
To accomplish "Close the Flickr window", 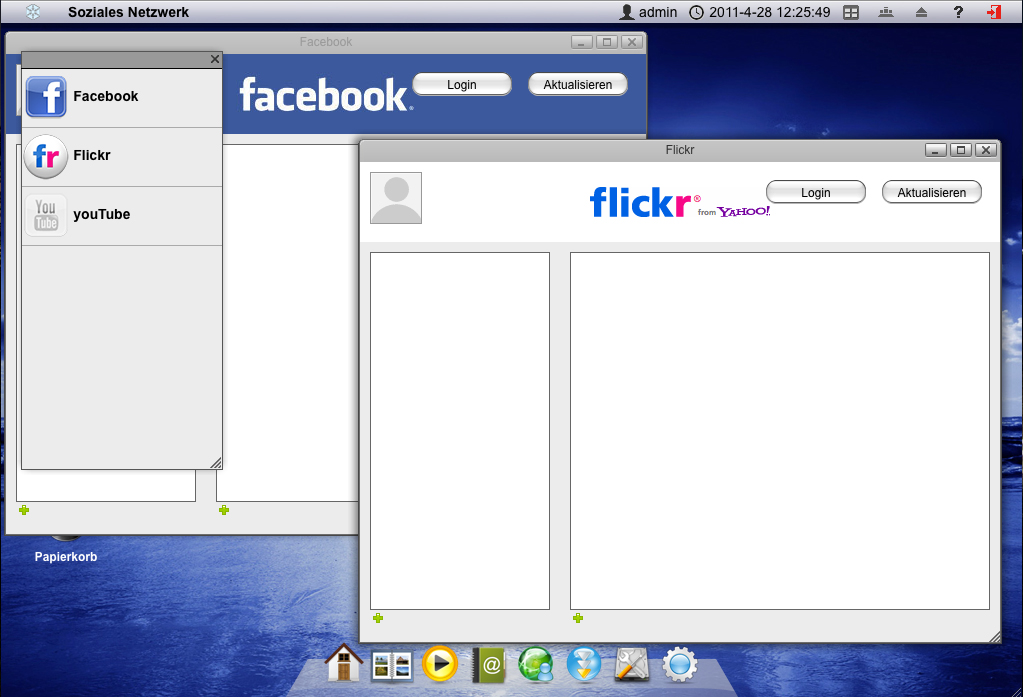I will click(x=986, y=150).
